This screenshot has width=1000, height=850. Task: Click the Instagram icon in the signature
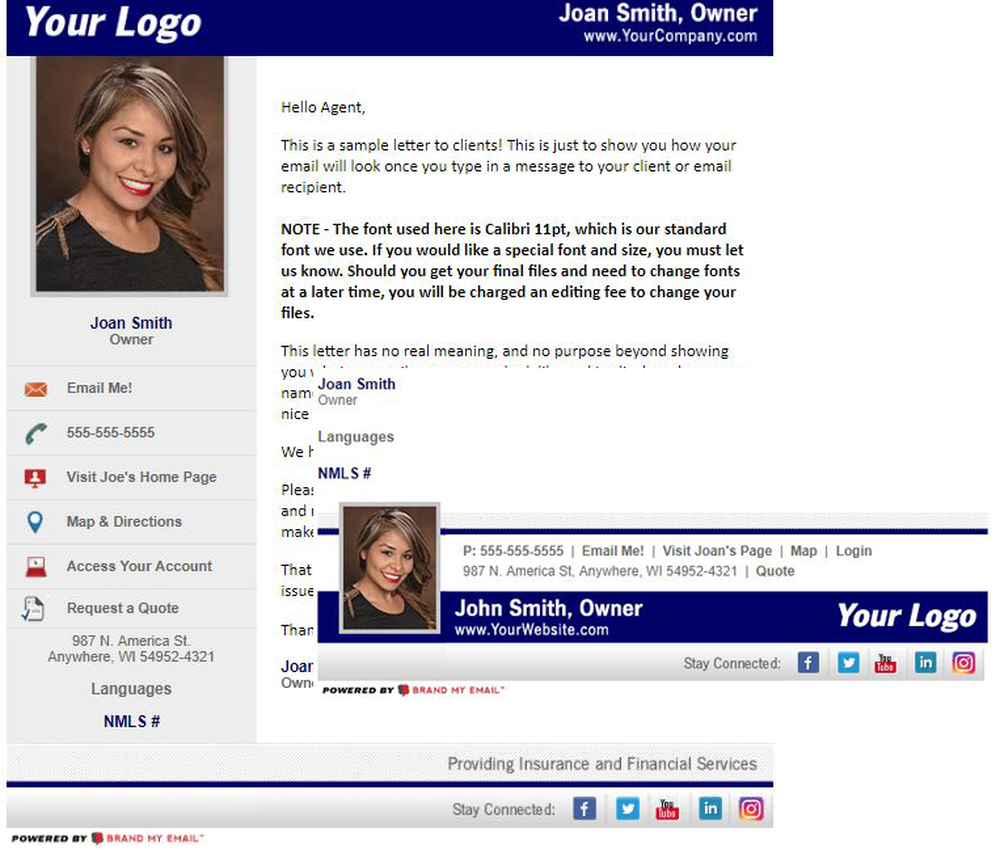[964, 662]
